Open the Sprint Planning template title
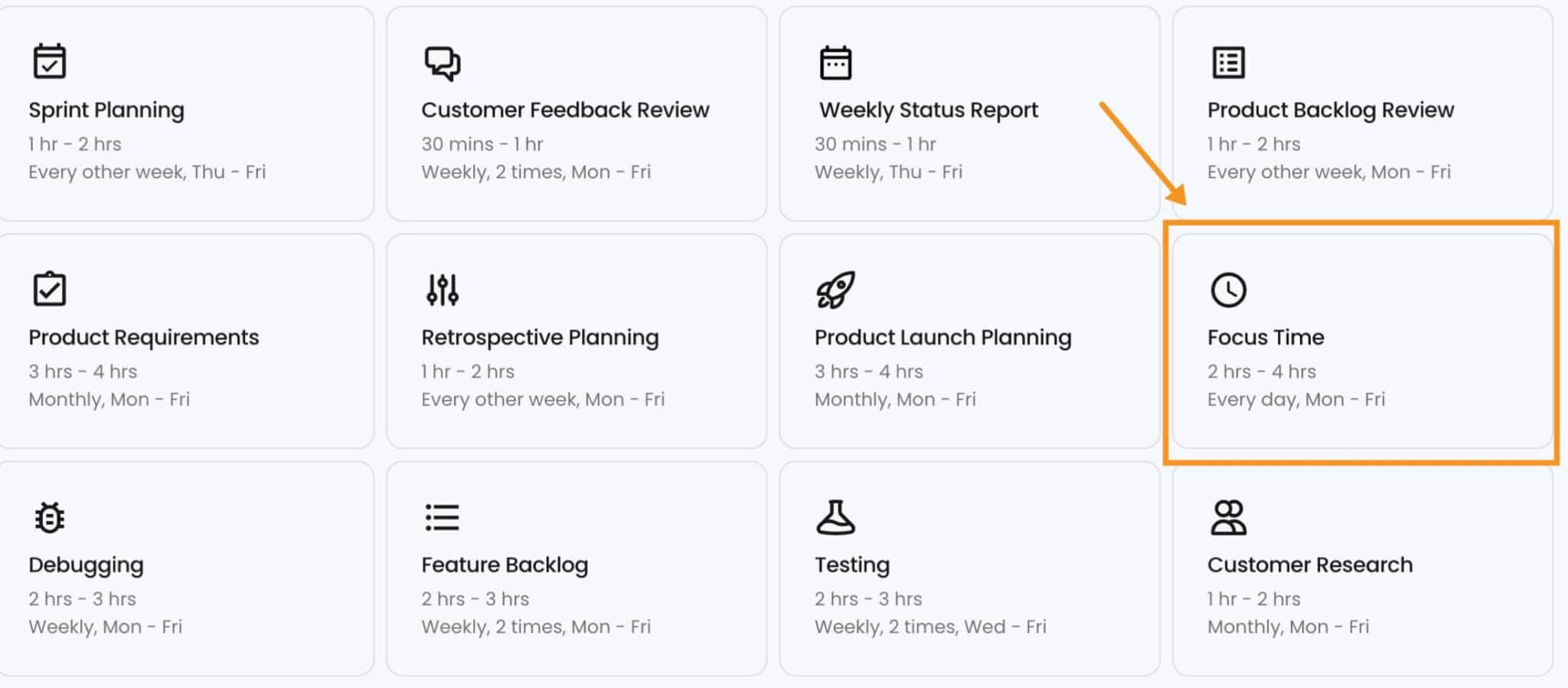Image resolution: width=1568 pixels, height=688 pixels. pos(106,110)
